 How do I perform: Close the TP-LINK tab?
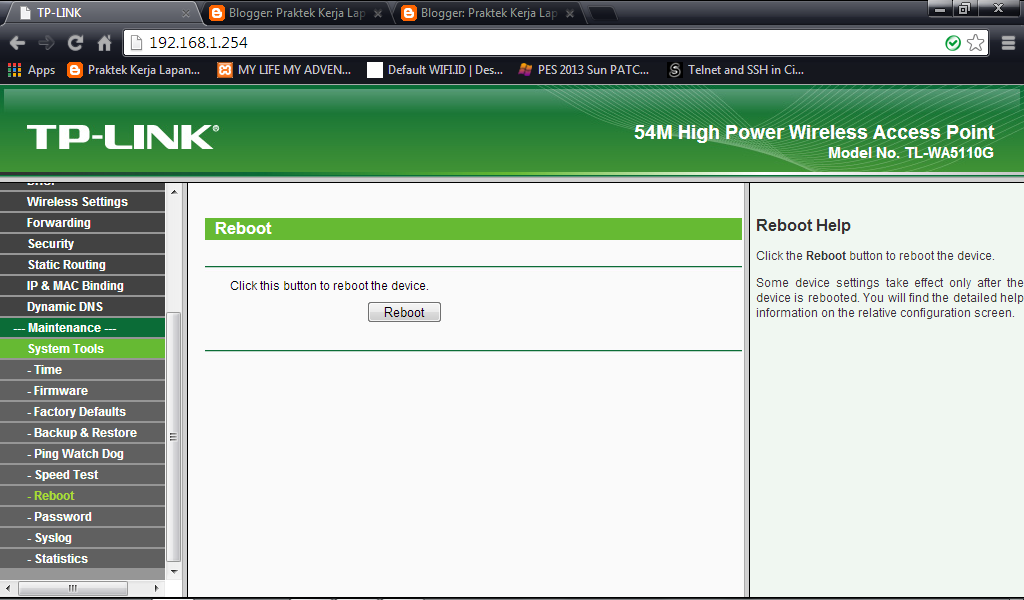click(x=185, y=14)
